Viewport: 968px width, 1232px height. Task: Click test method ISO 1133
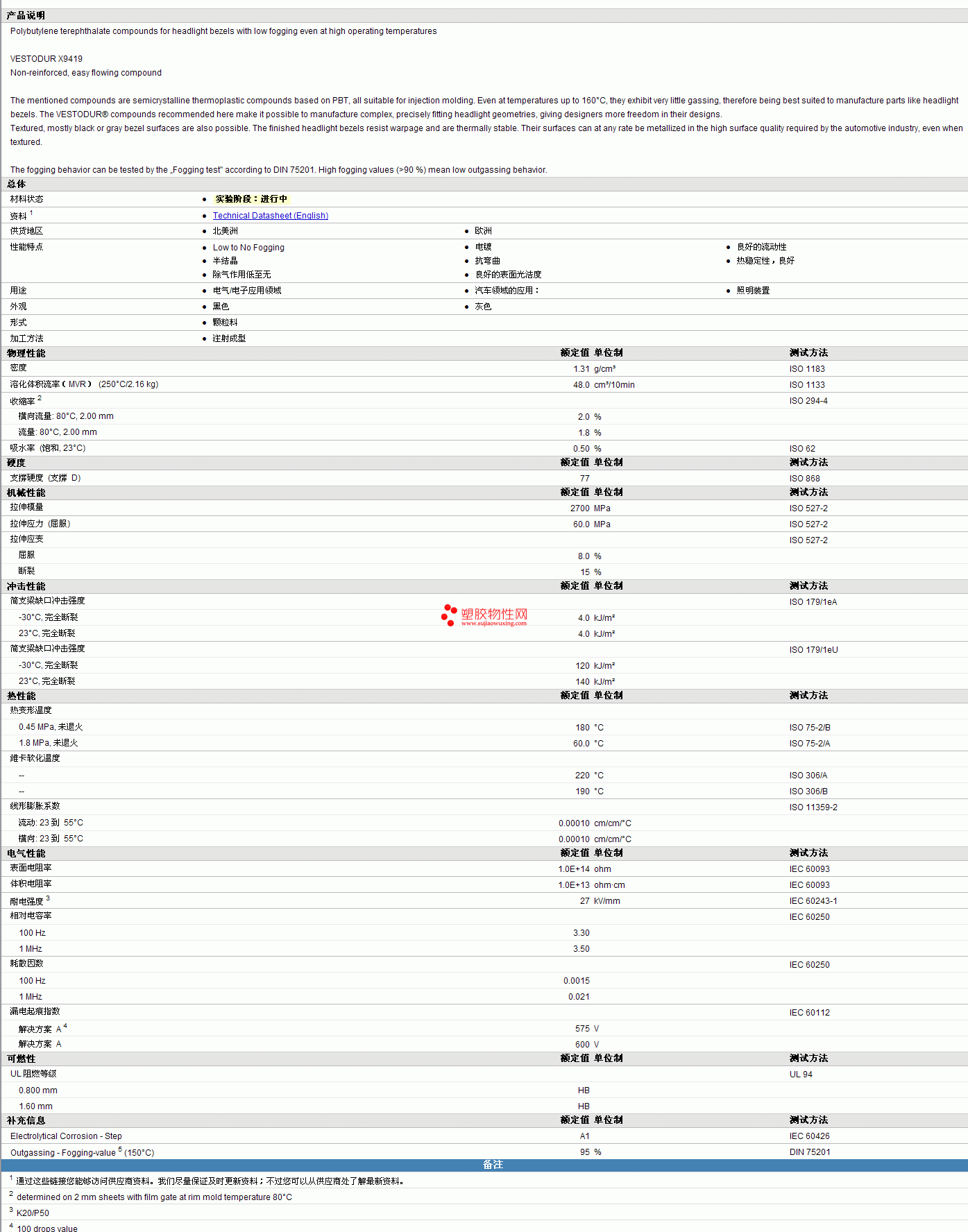tap(807, 385)
